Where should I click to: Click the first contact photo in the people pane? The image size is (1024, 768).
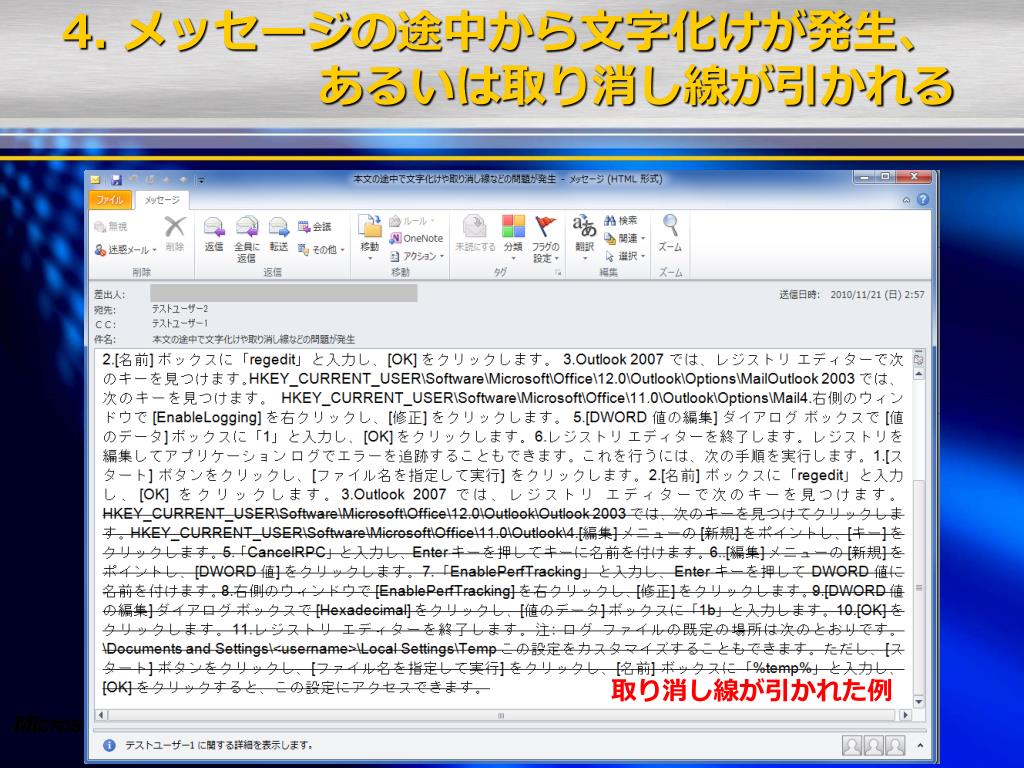tap(852, 744)
